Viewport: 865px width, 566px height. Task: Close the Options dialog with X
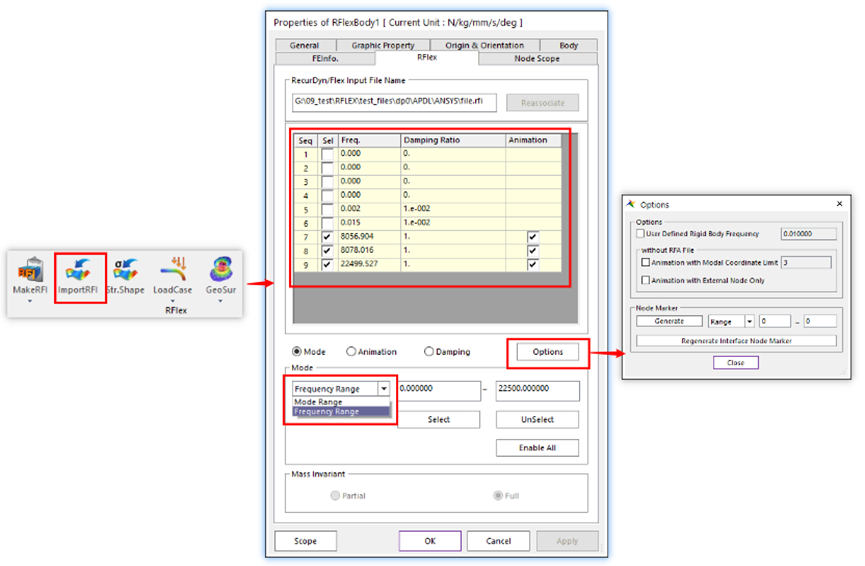(839, 204)
